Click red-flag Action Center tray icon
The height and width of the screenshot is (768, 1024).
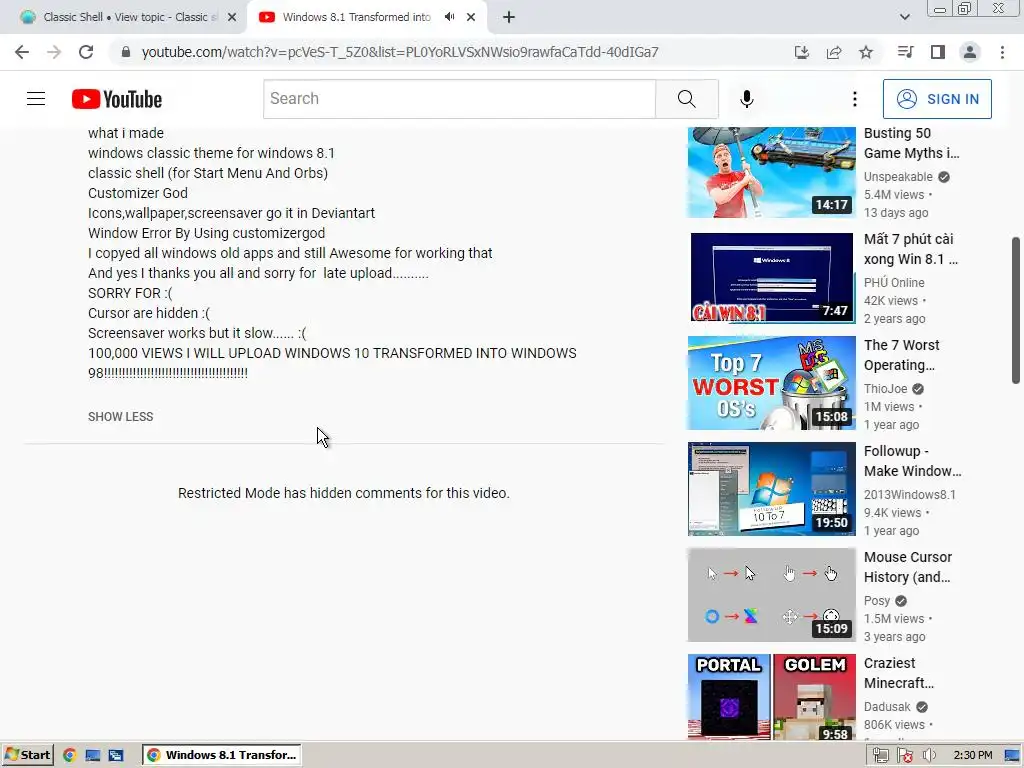click(904, 756)
